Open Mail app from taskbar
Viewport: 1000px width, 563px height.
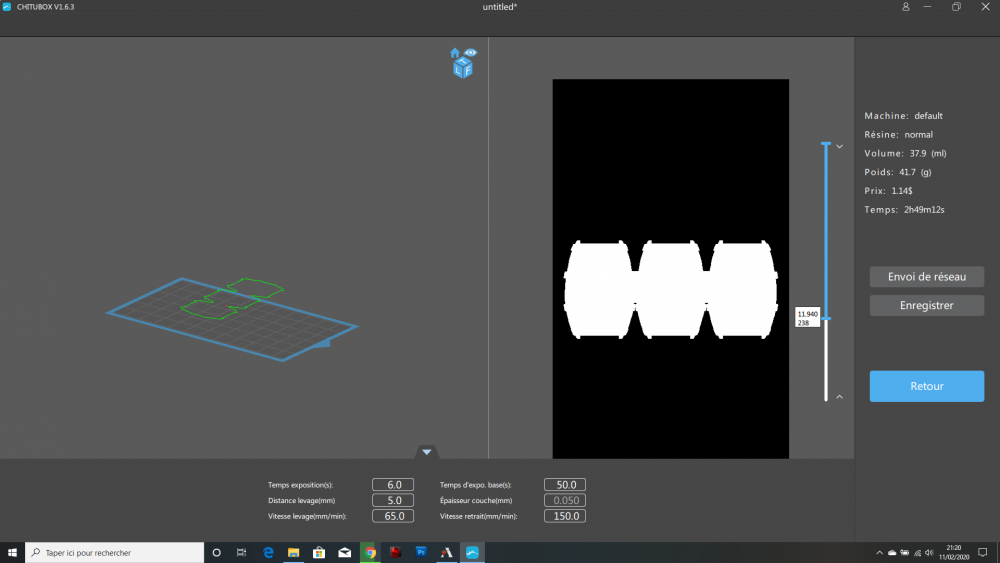click(x=344, y=553)
